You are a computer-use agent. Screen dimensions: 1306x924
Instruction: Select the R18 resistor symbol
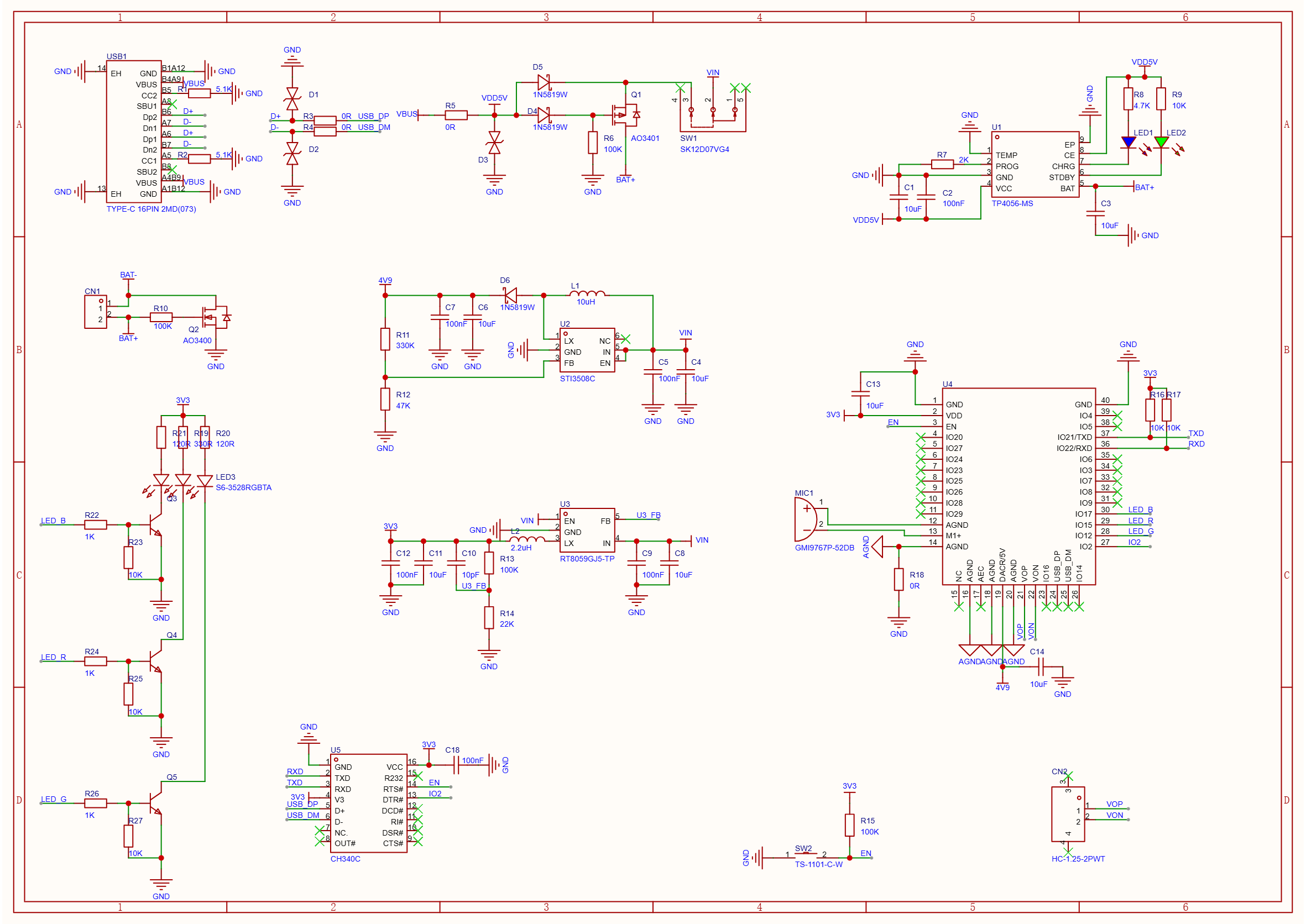coord(899,579)
